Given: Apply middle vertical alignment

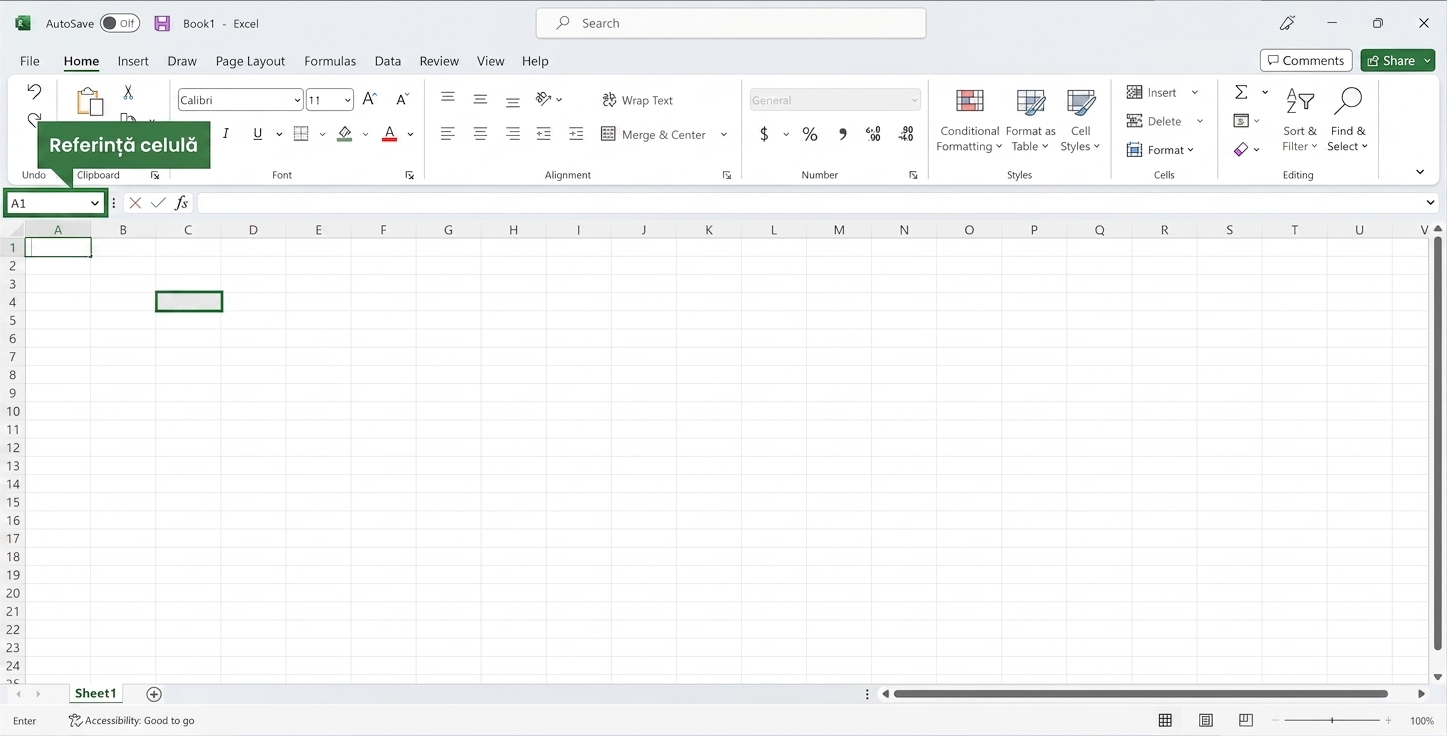Looking at the screenshot, I should [x=480, y=99].
